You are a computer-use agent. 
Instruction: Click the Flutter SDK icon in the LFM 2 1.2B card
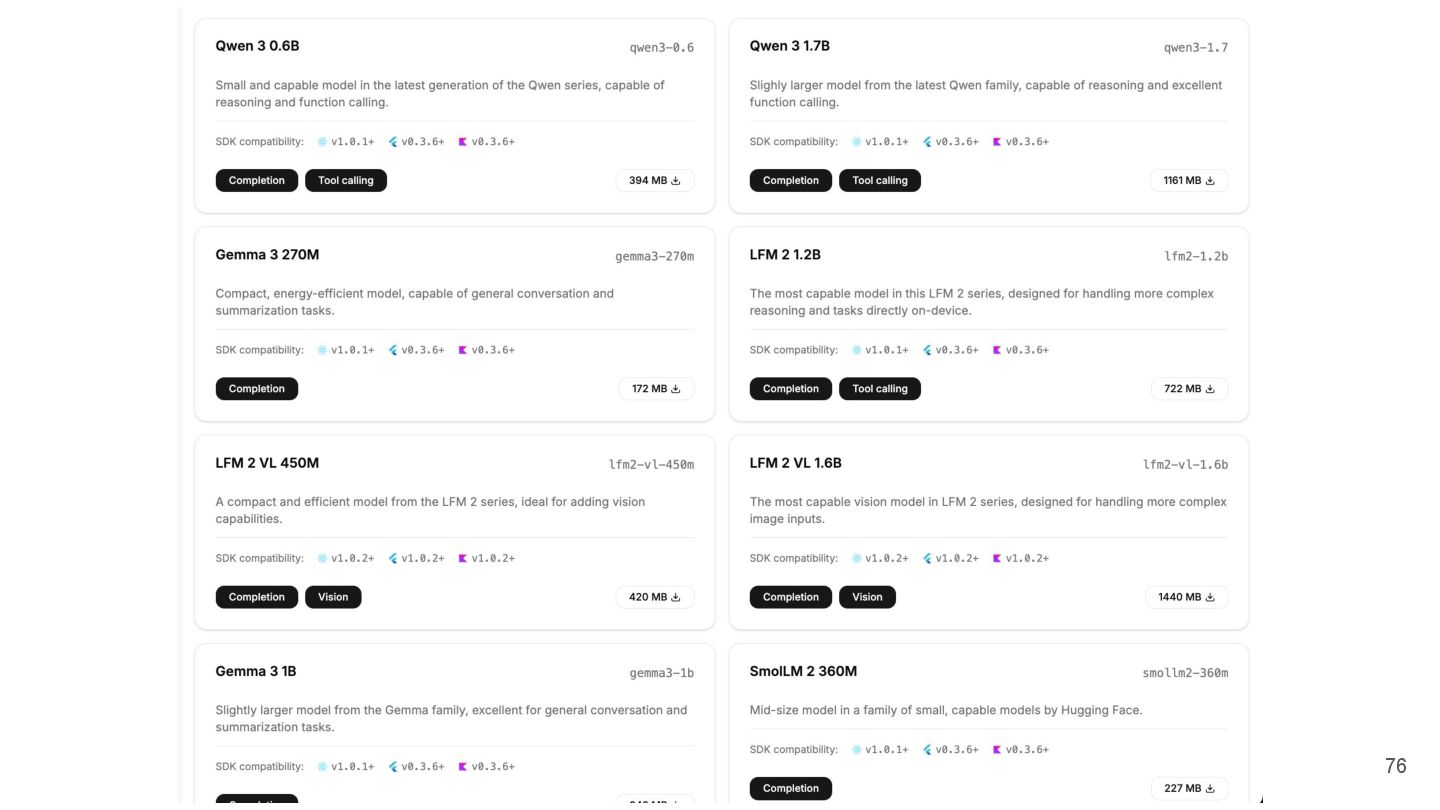point(927,350)
